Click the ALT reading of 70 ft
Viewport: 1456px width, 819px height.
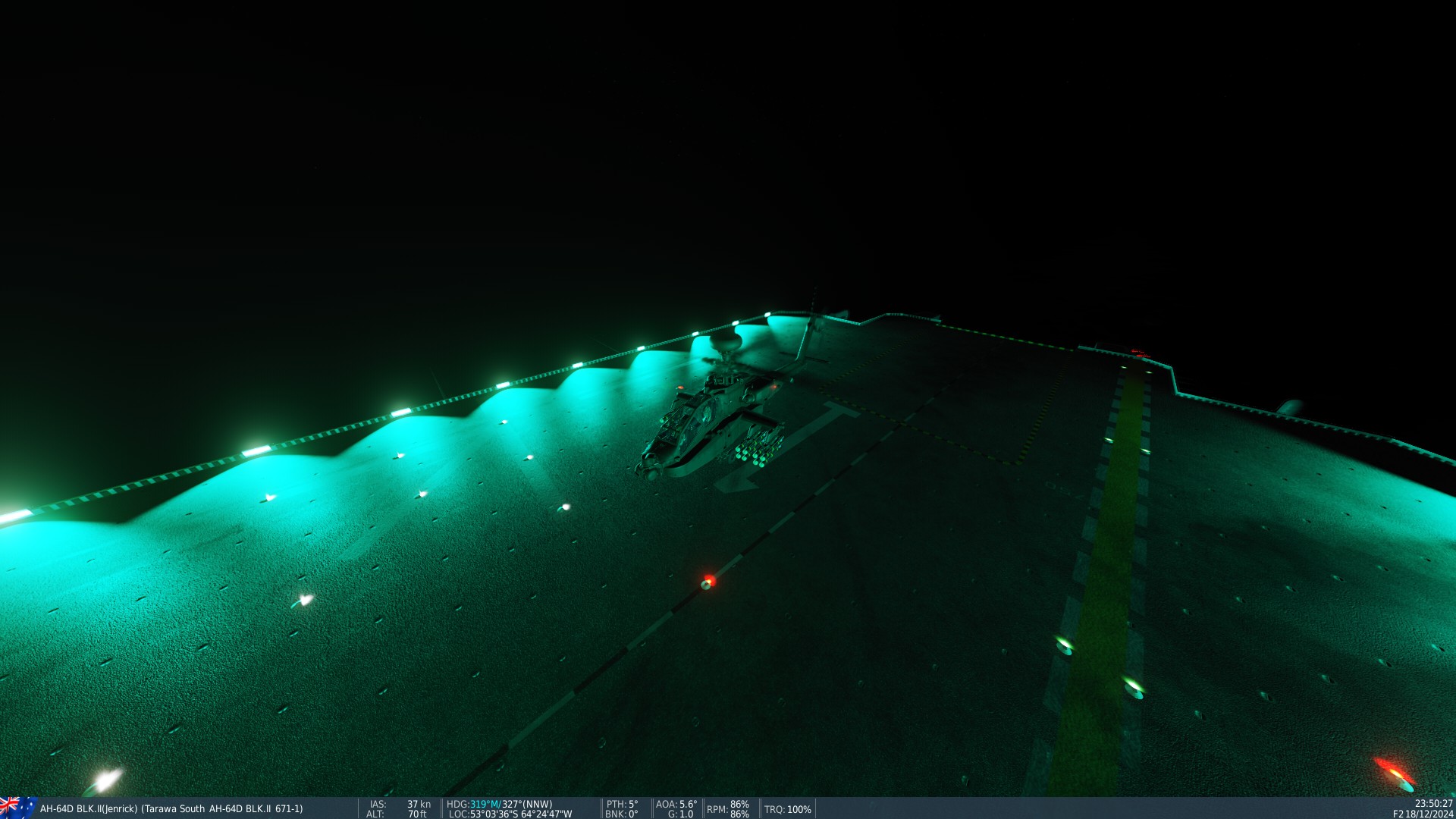click(417, 814)
